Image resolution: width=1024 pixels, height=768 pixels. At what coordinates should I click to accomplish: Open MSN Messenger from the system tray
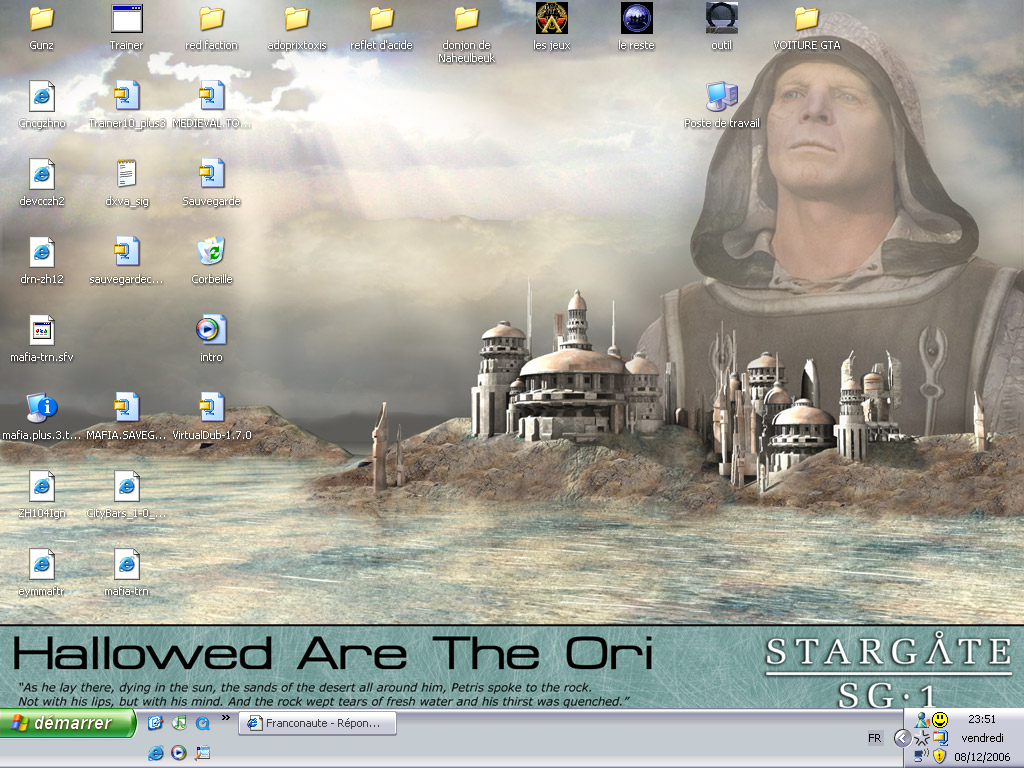tap(921, 720)
